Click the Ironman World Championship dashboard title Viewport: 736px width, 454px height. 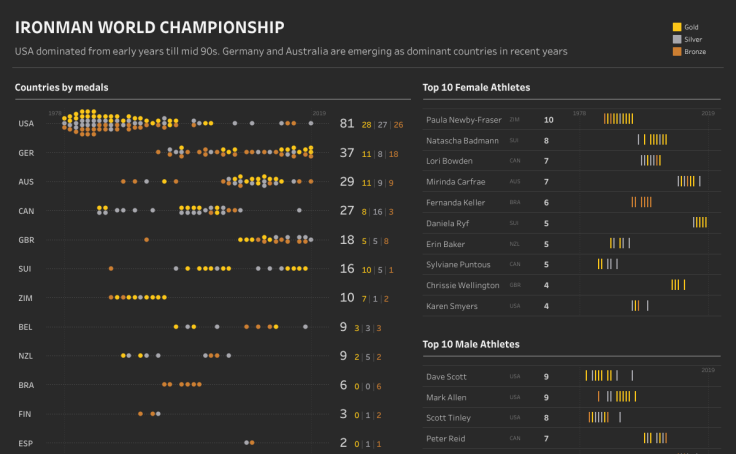(x=149, y=28)
